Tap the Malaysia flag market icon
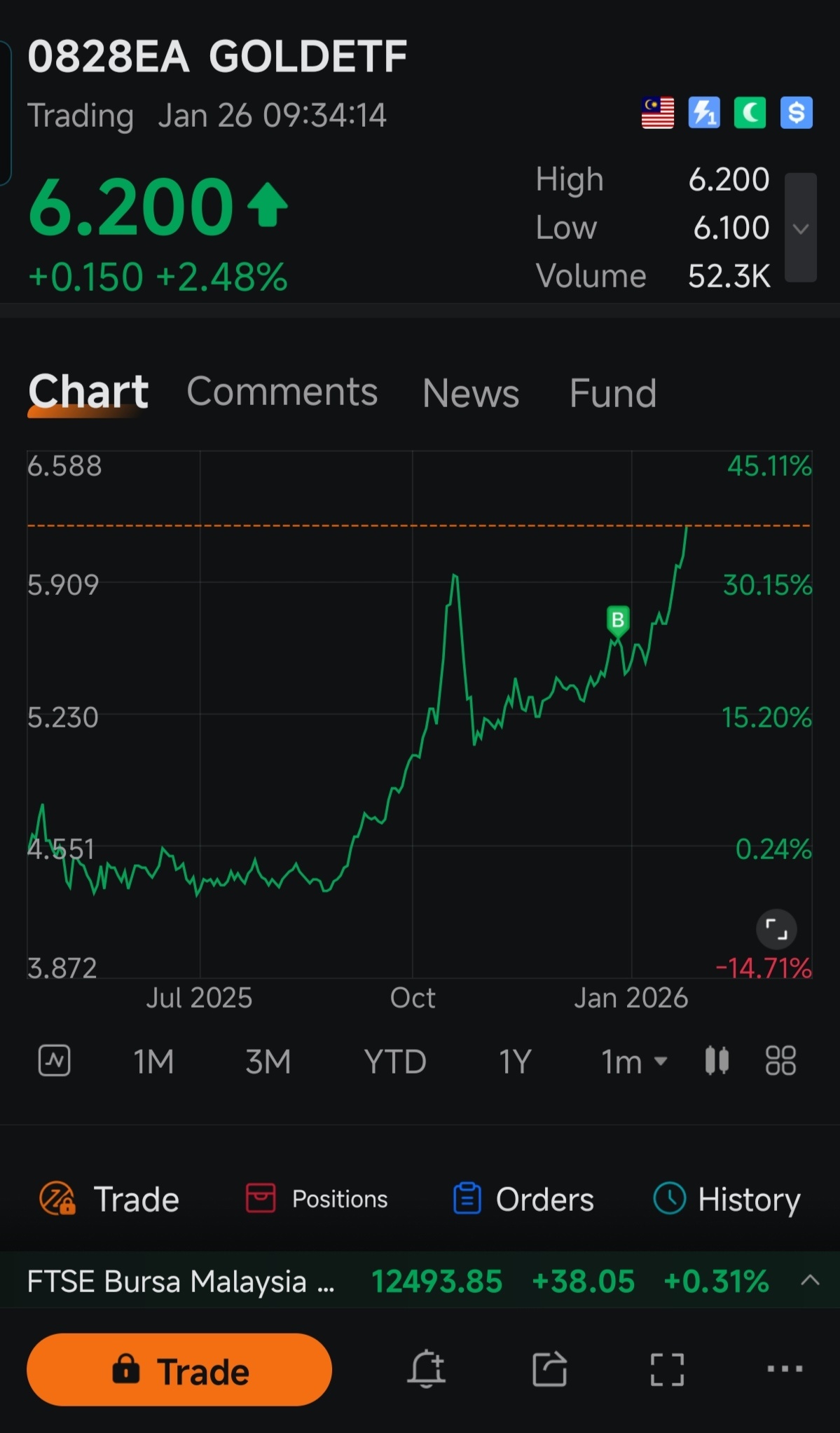 pos(658,113)
